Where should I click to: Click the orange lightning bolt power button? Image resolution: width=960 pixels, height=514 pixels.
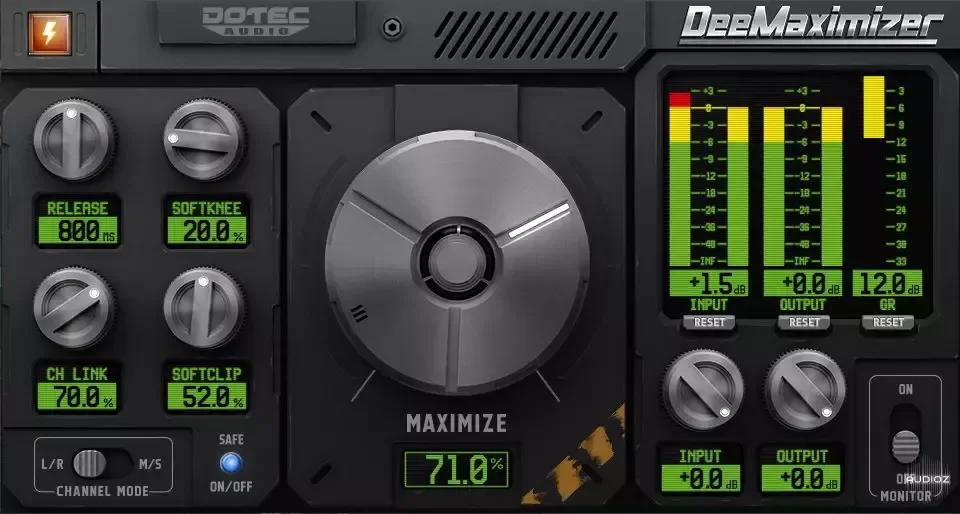point(50,34)
